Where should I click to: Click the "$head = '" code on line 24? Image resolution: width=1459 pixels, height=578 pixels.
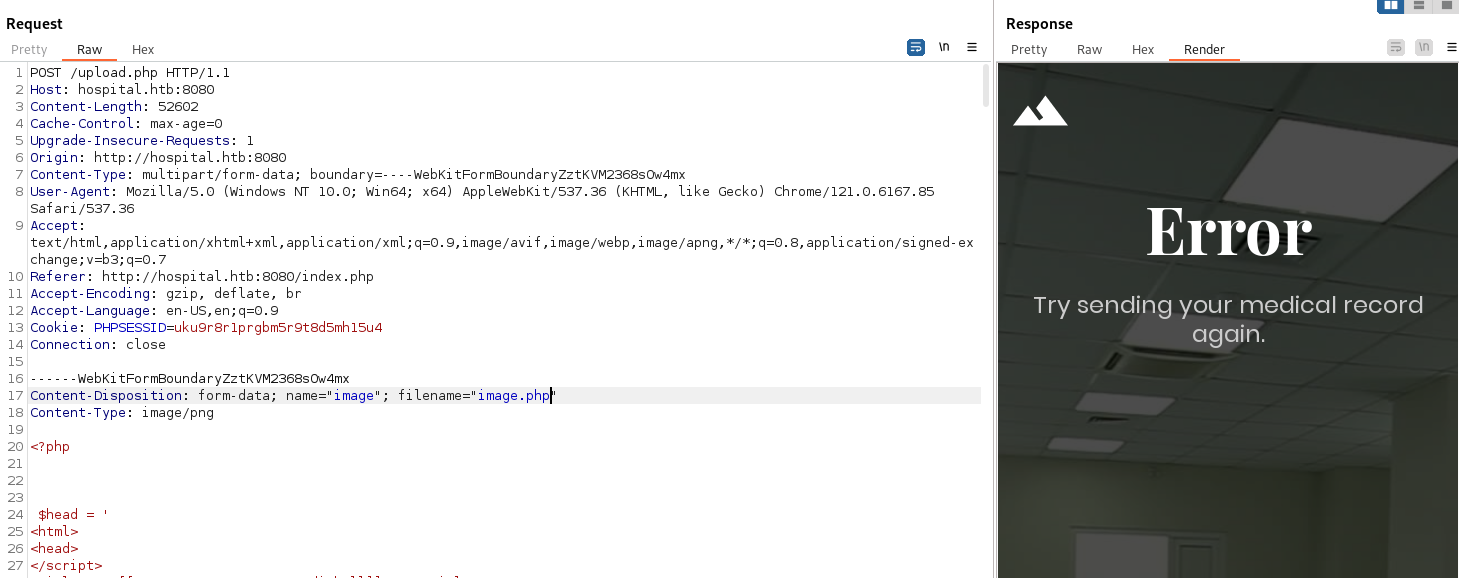[73, 515]
